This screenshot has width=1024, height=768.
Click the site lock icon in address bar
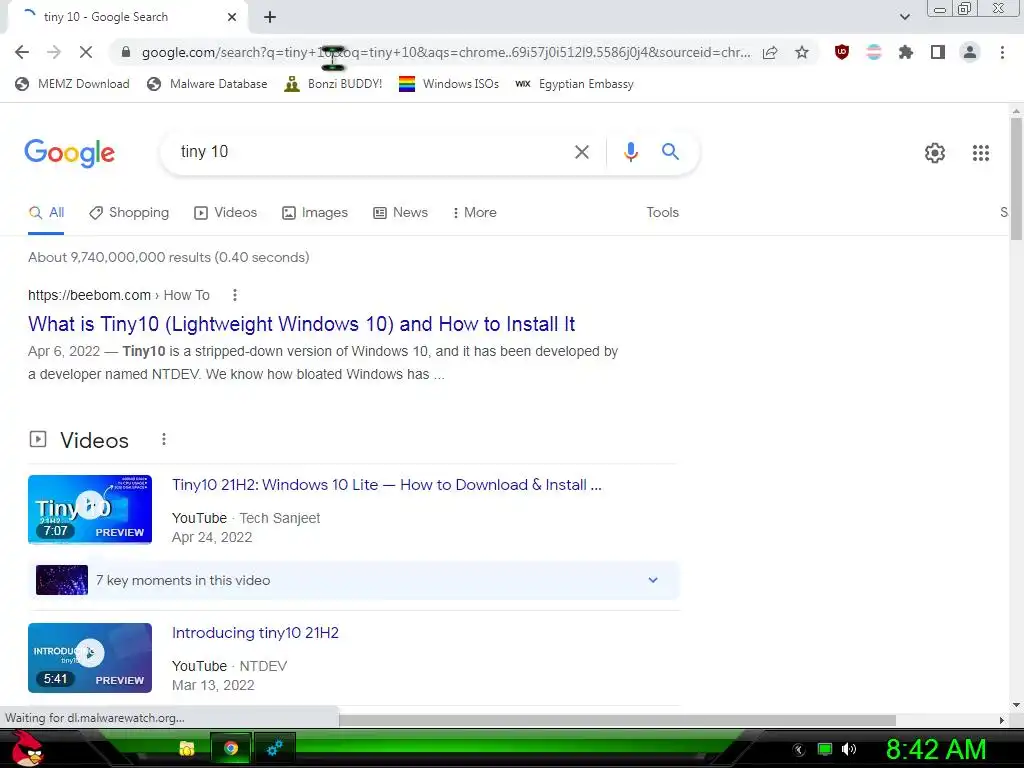click(126, 52)
